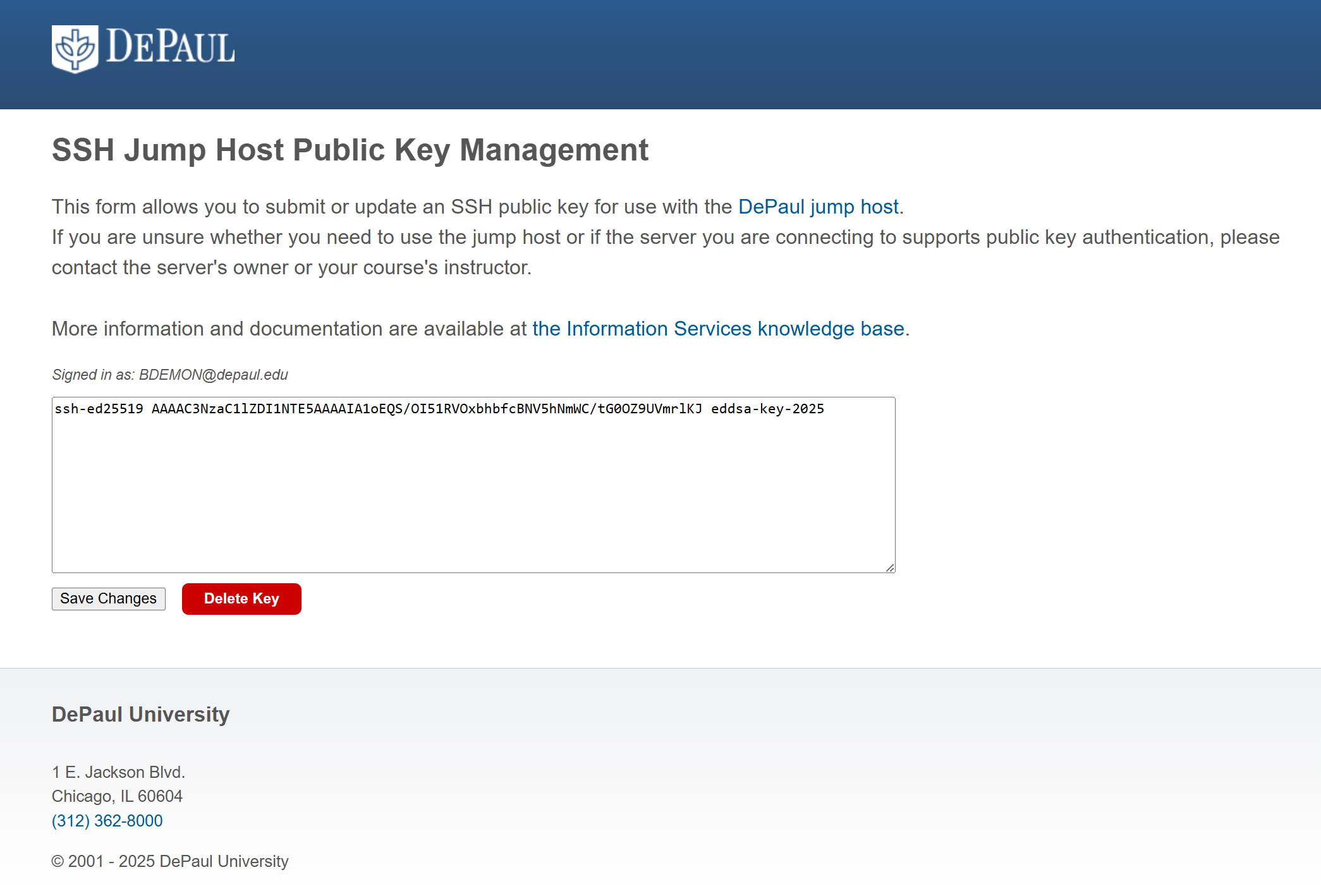Place cursor on ssh-ed25519 key type prefix
This screenshot has height=896, width=1321.
pos(99,409)
